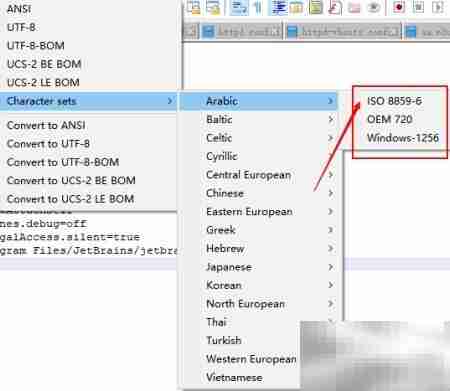Toggle synchronize horizontal scrolling toolbar icon
This screenshot has width=450, height=391.
213,7
